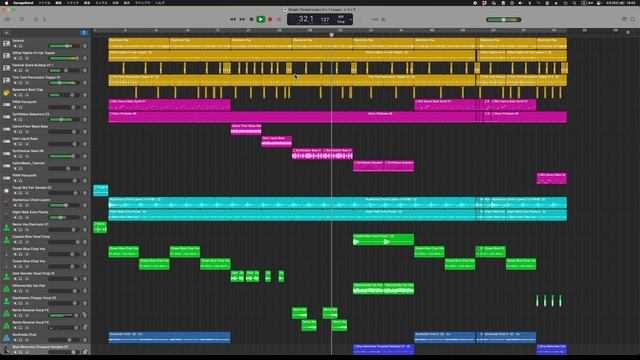Toggle the blue Catch Playhead button
Image resolution: width=640 pixels, height=360 pixels.
(x=84, y=32)
